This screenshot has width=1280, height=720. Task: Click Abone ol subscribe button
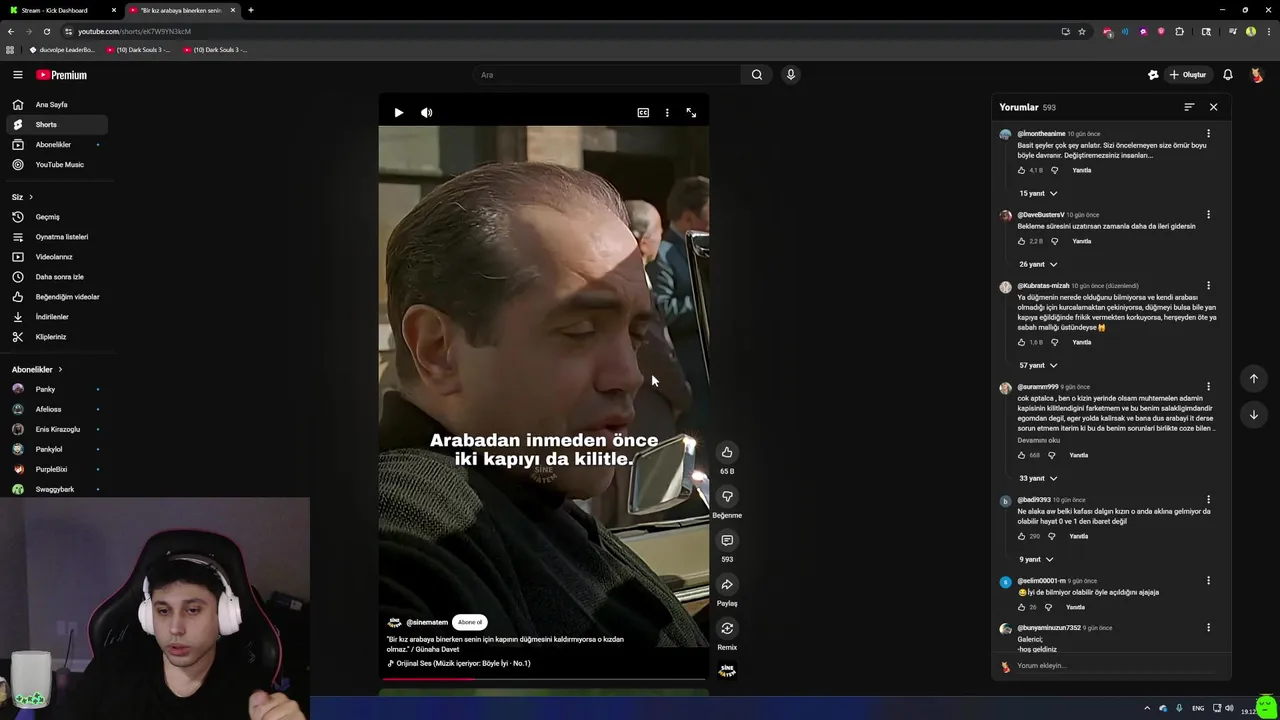click(470, 622)
